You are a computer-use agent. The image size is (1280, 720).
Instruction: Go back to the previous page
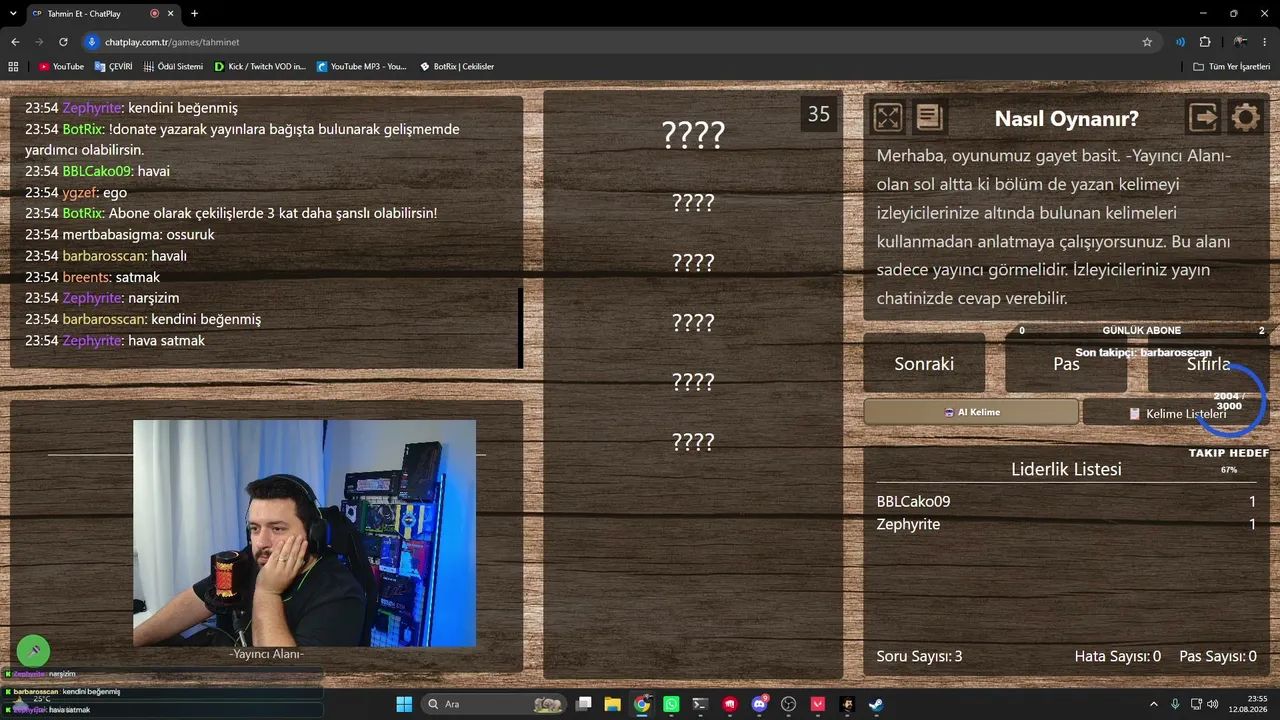(15, 42)
